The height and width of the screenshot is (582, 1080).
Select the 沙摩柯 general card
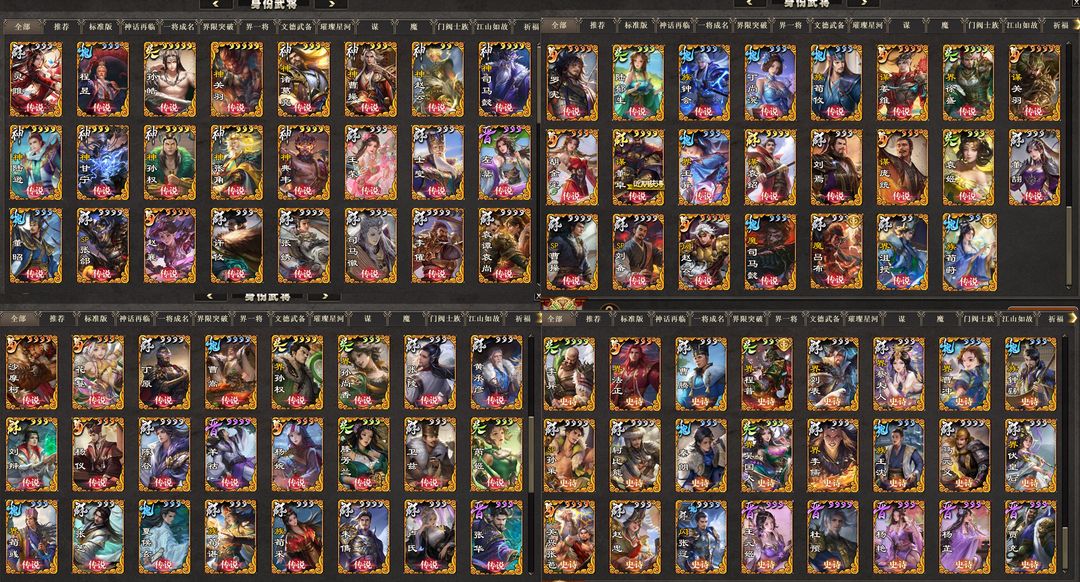click(32, 373)
